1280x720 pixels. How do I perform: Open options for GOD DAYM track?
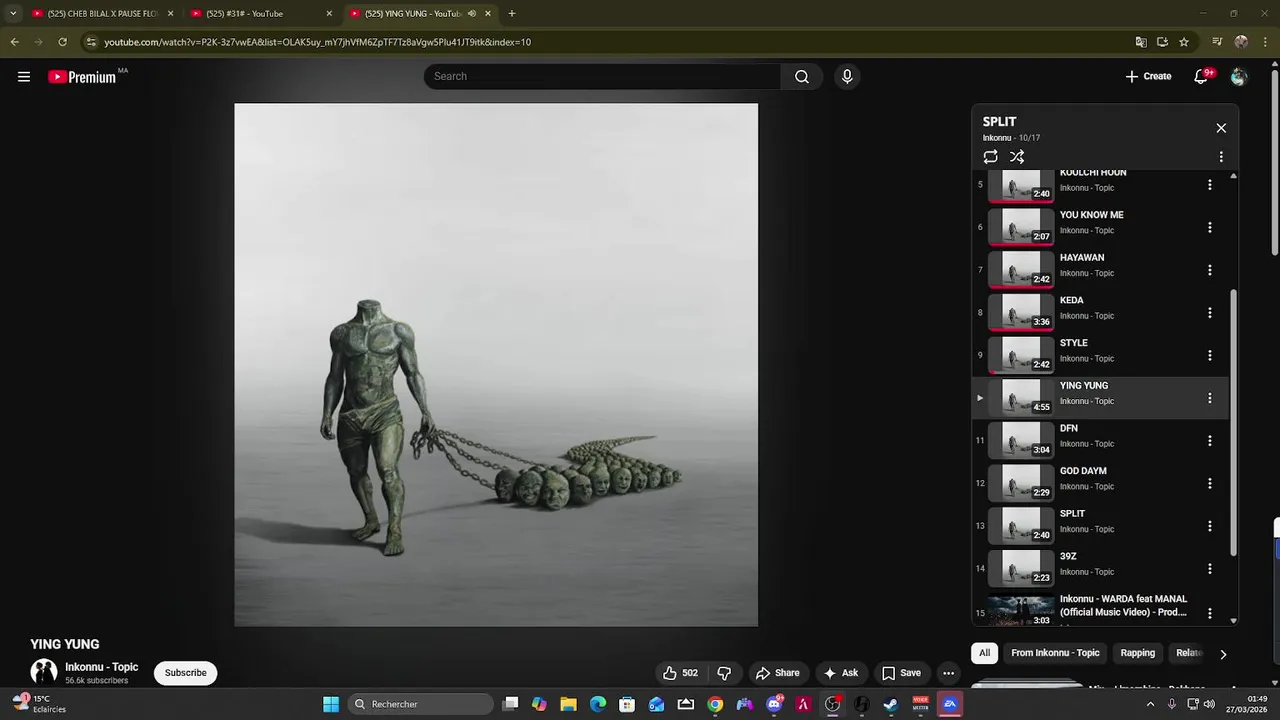[1209, 484]
